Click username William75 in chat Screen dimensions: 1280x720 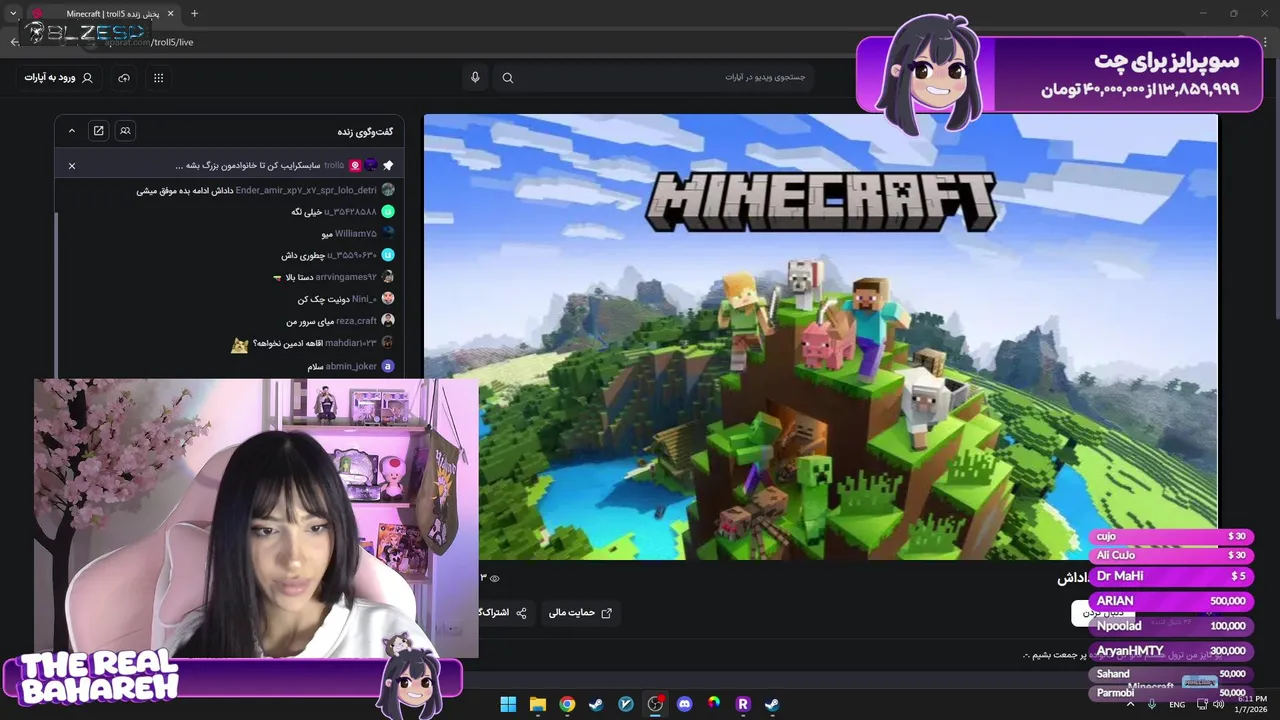click(356, 234)
